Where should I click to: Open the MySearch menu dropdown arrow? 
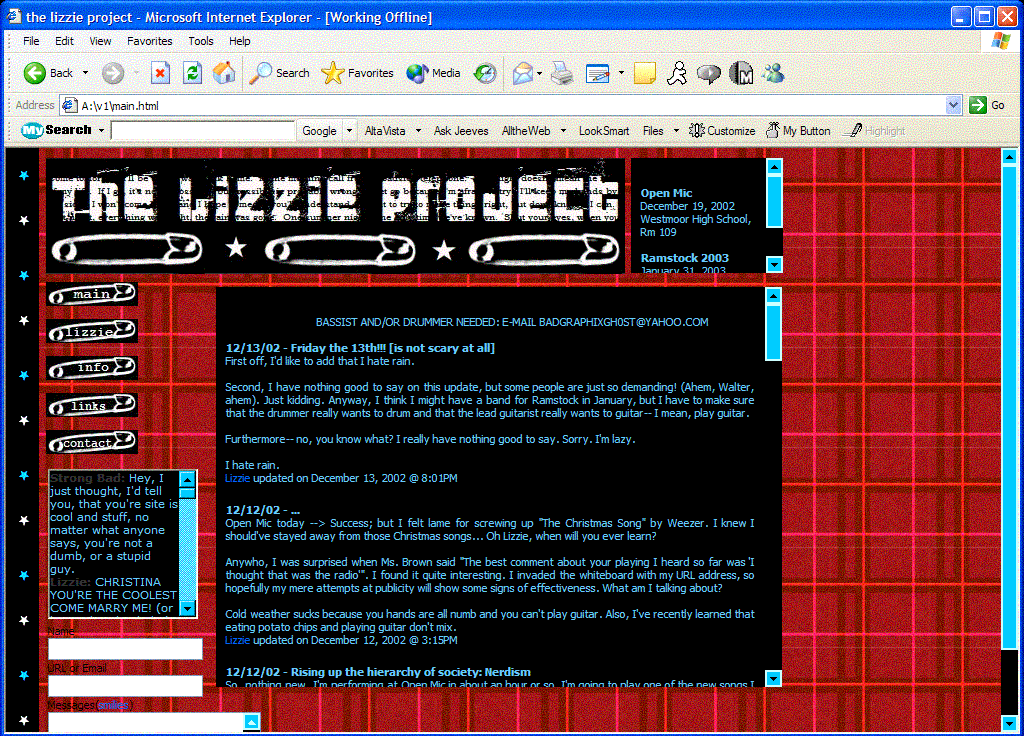pyautogui.click(x=101, y=131)
